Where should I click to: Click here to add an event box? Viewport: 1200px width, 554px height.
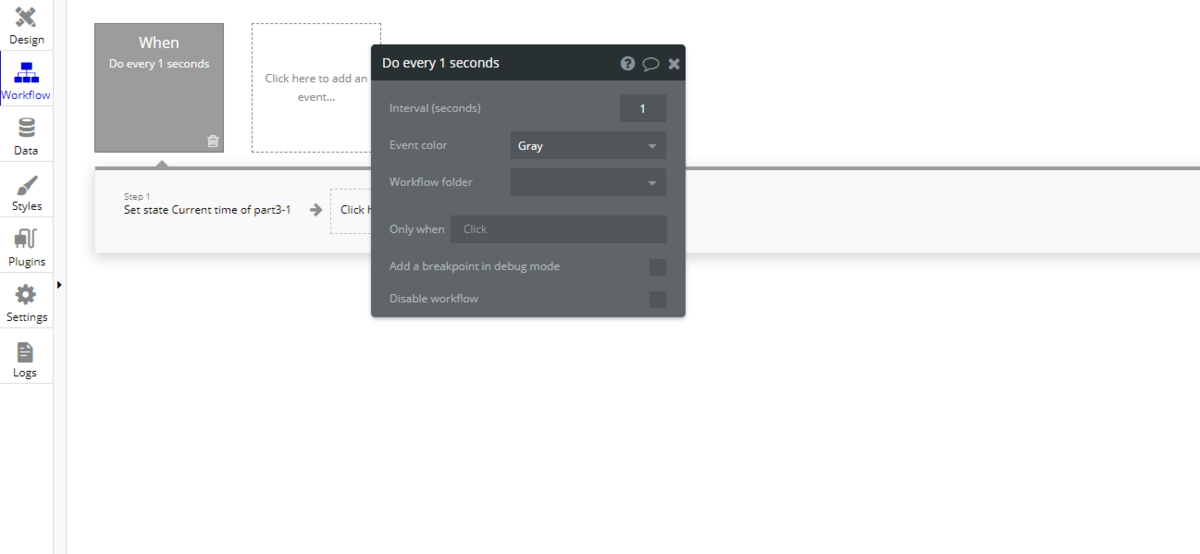pos(316,88)
